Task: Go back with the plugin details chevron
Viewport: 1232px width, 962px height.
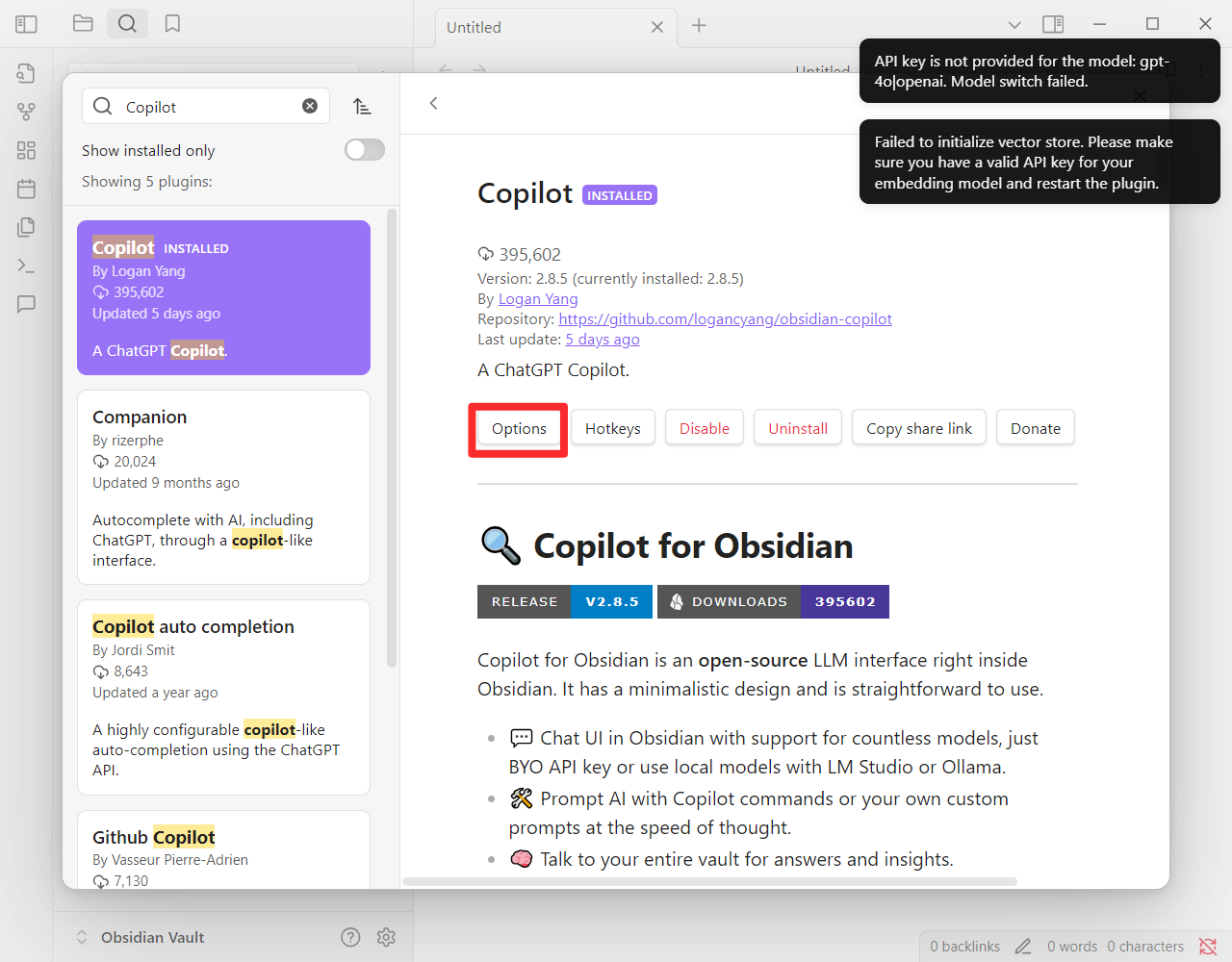Action: [x=434, y=103]
